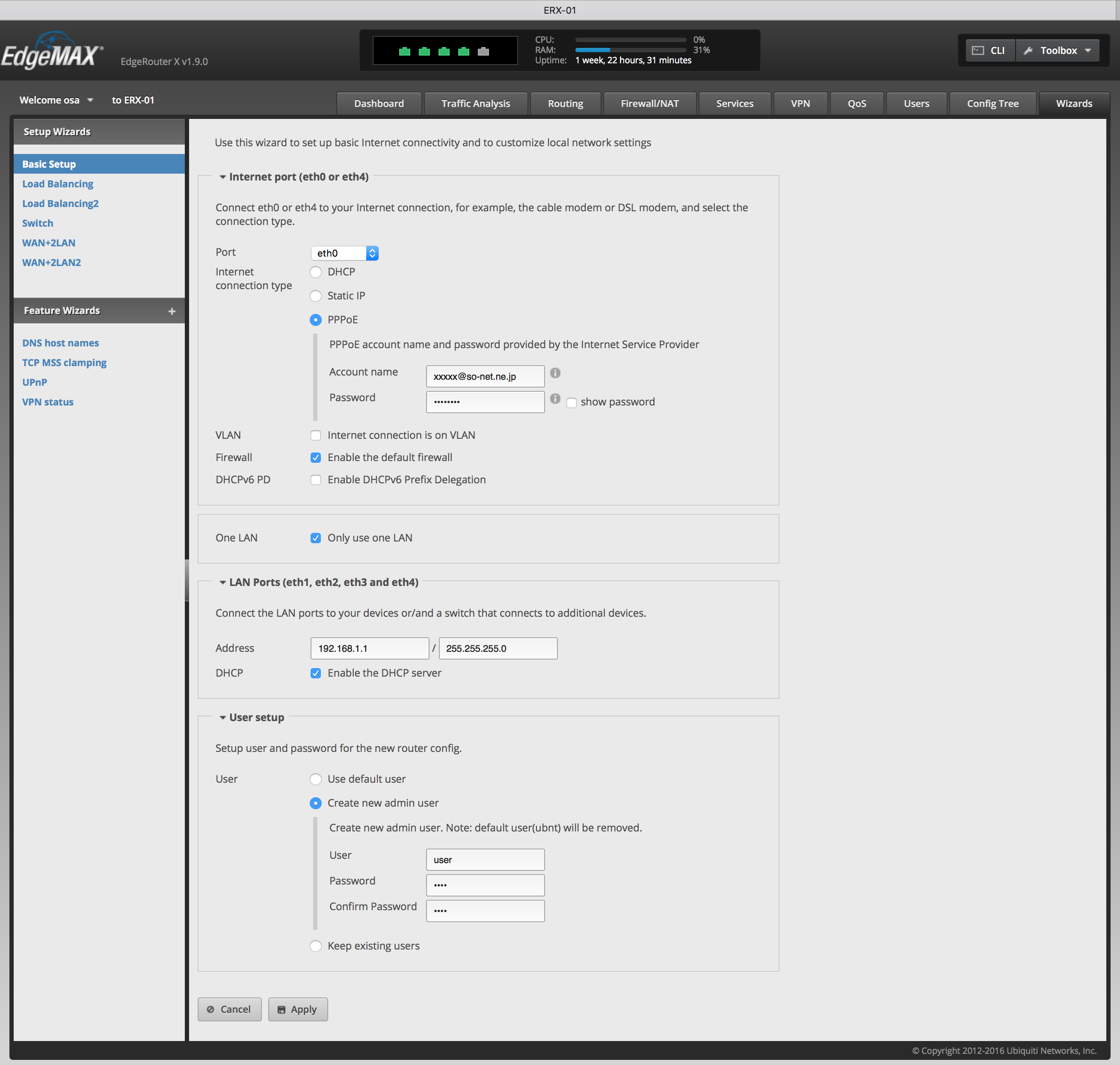The height and width of the screenshot is (1065, 1120).
Task: Collapse the LAN Ports section
Action: pyautogui.click(x=222, y=583)
